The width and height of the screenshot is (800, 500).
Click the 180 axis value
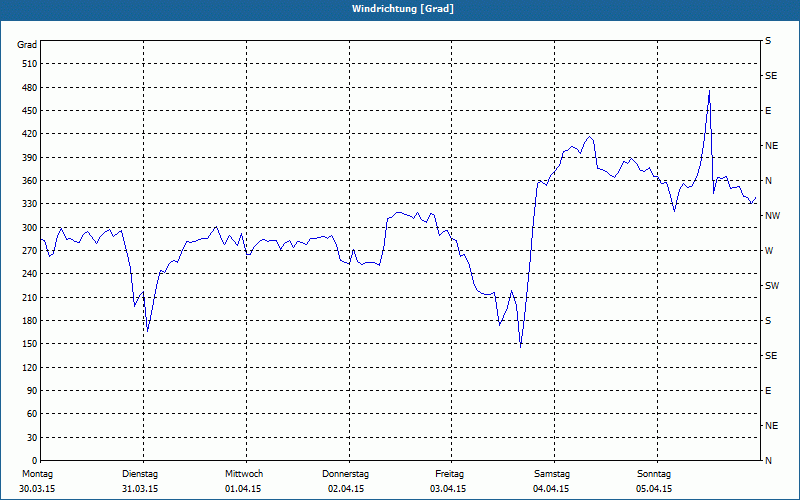coord(30,320)
